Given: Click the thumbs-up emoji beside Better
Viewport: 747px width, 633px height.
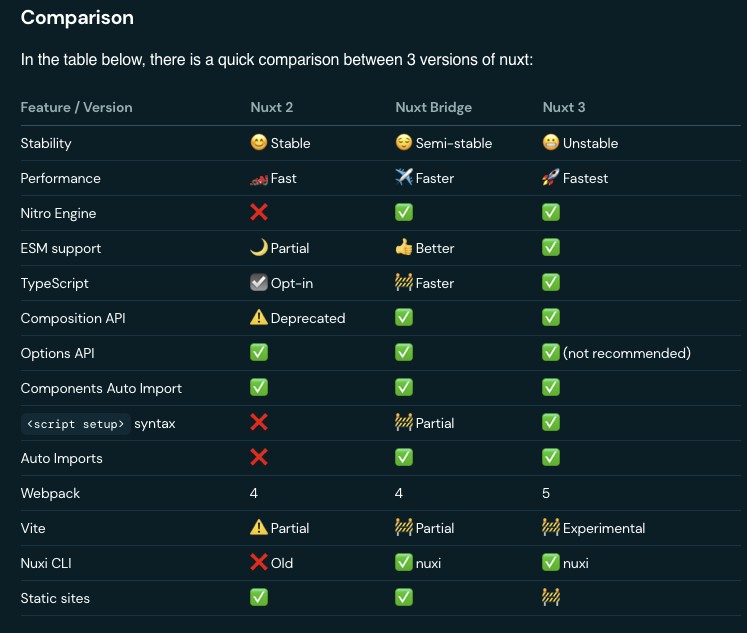Looking at the screenshot, I should click(x=404, y=248).
